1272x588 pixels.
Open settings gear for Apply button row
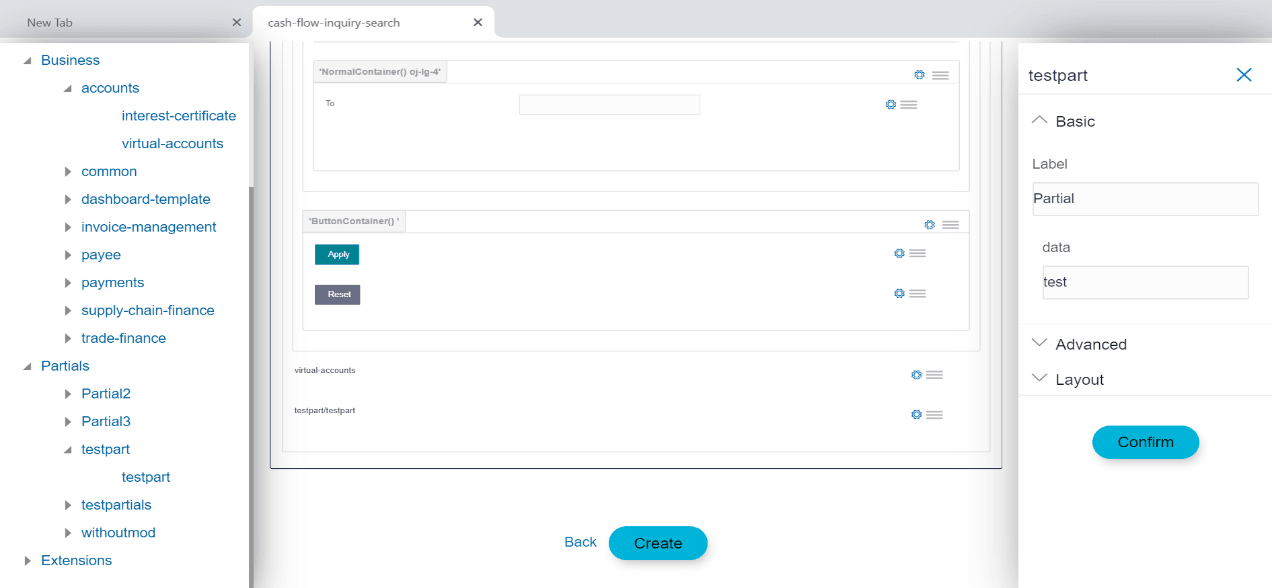click(899, 253)
